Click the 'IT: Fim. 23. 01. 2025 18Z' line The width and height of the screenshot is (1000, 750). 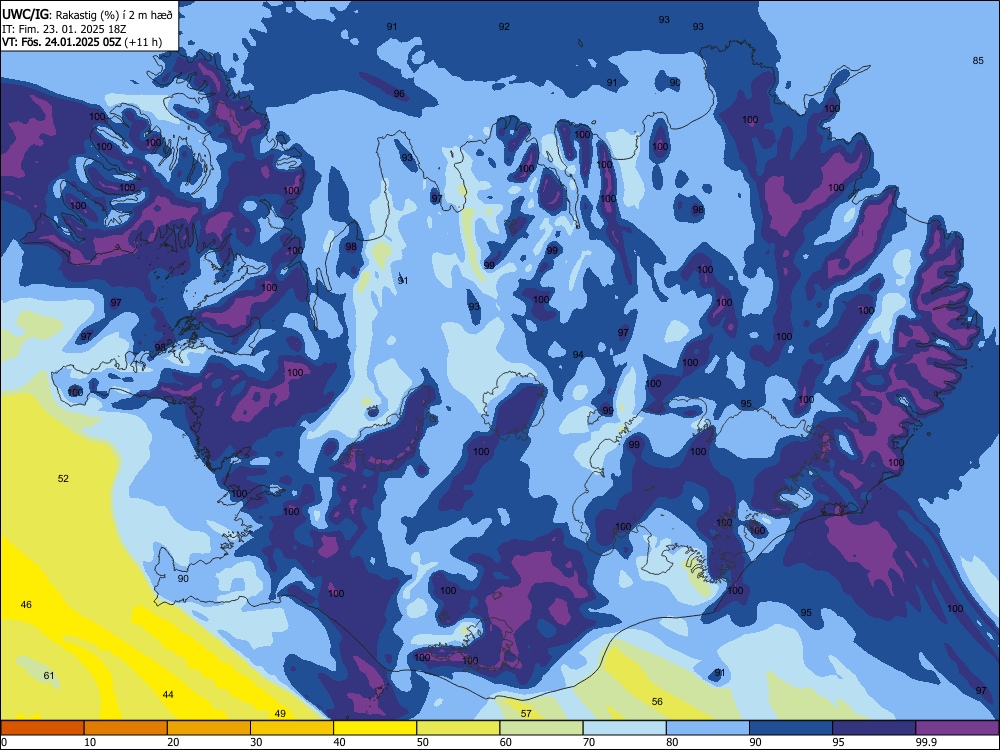[x=63, y=29]
